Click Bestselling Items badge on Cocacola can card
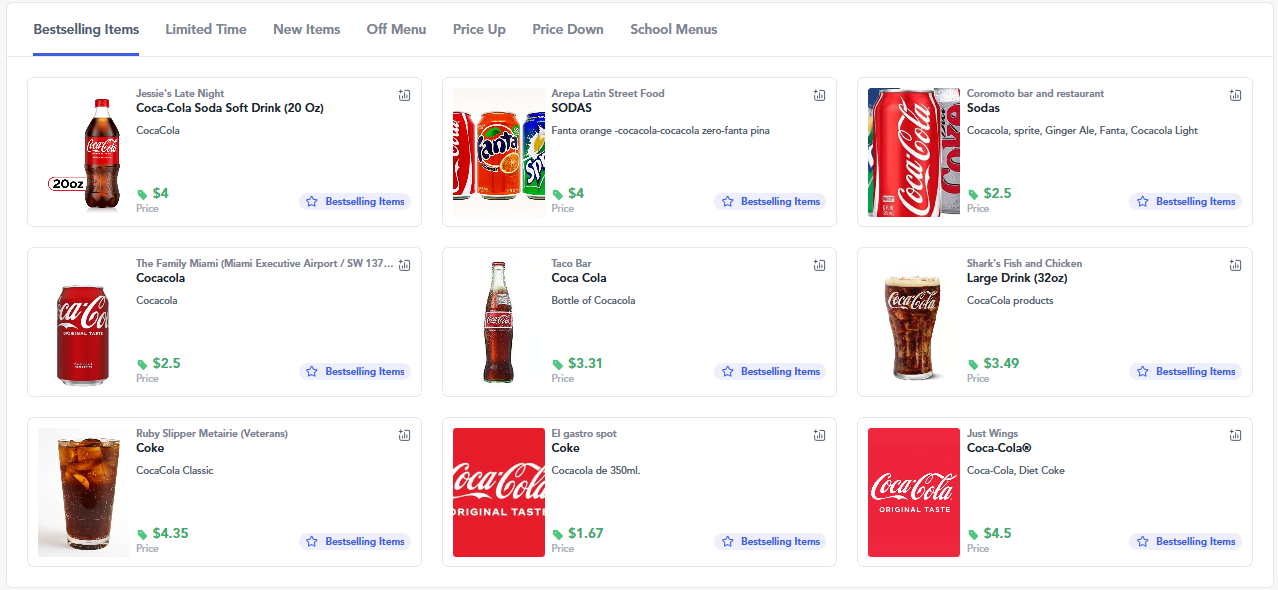 click(x=354, y=371)
